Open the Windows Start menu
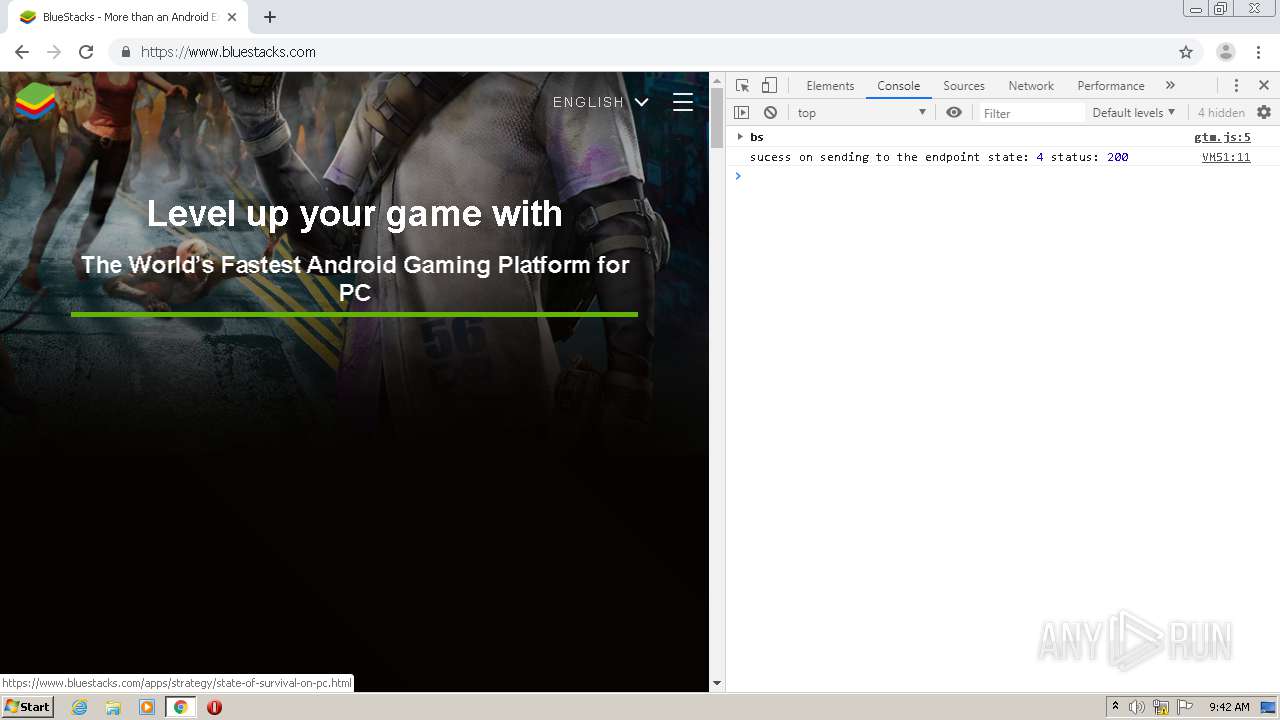1280x720 pixels. point(27,707)
